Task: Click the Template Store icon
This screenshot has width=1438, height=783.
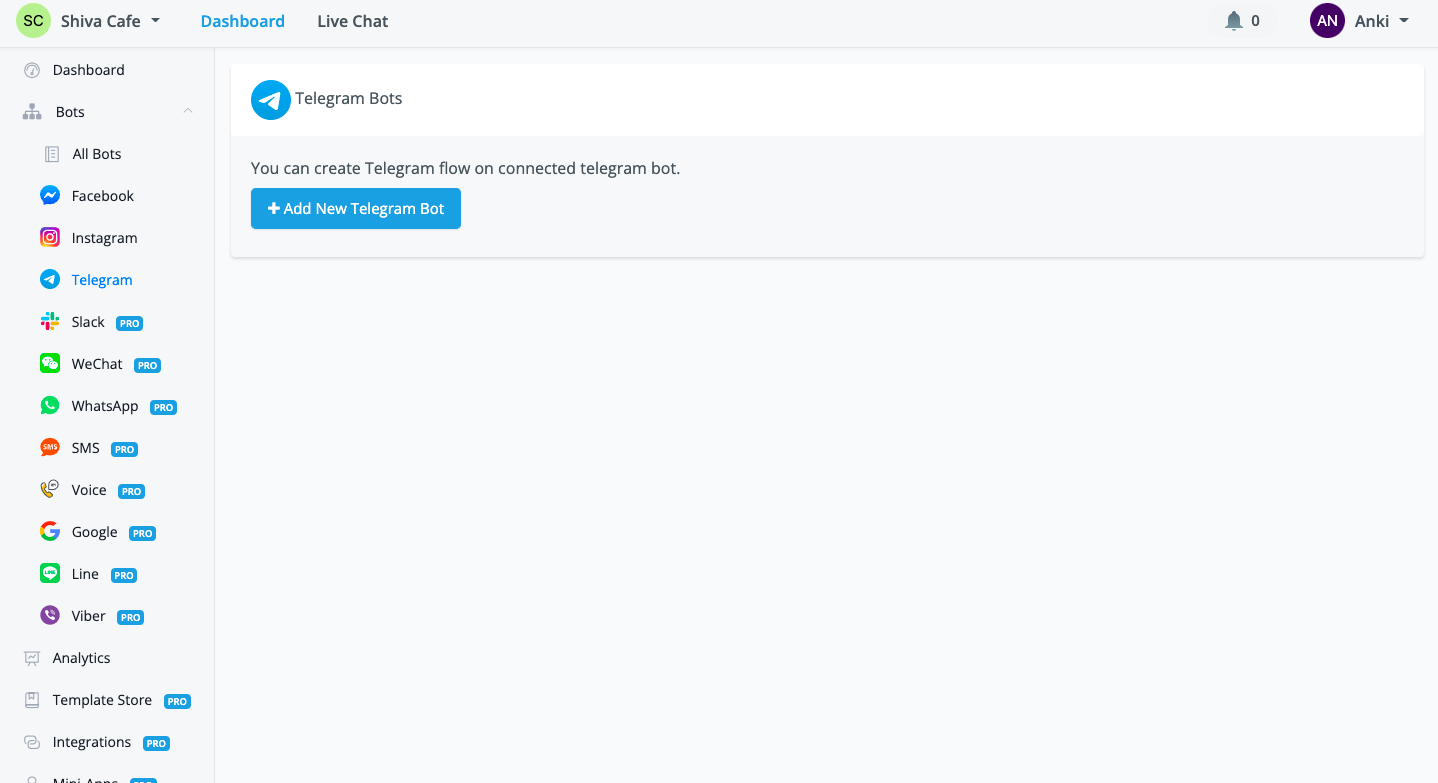Action: coord(32,700)
